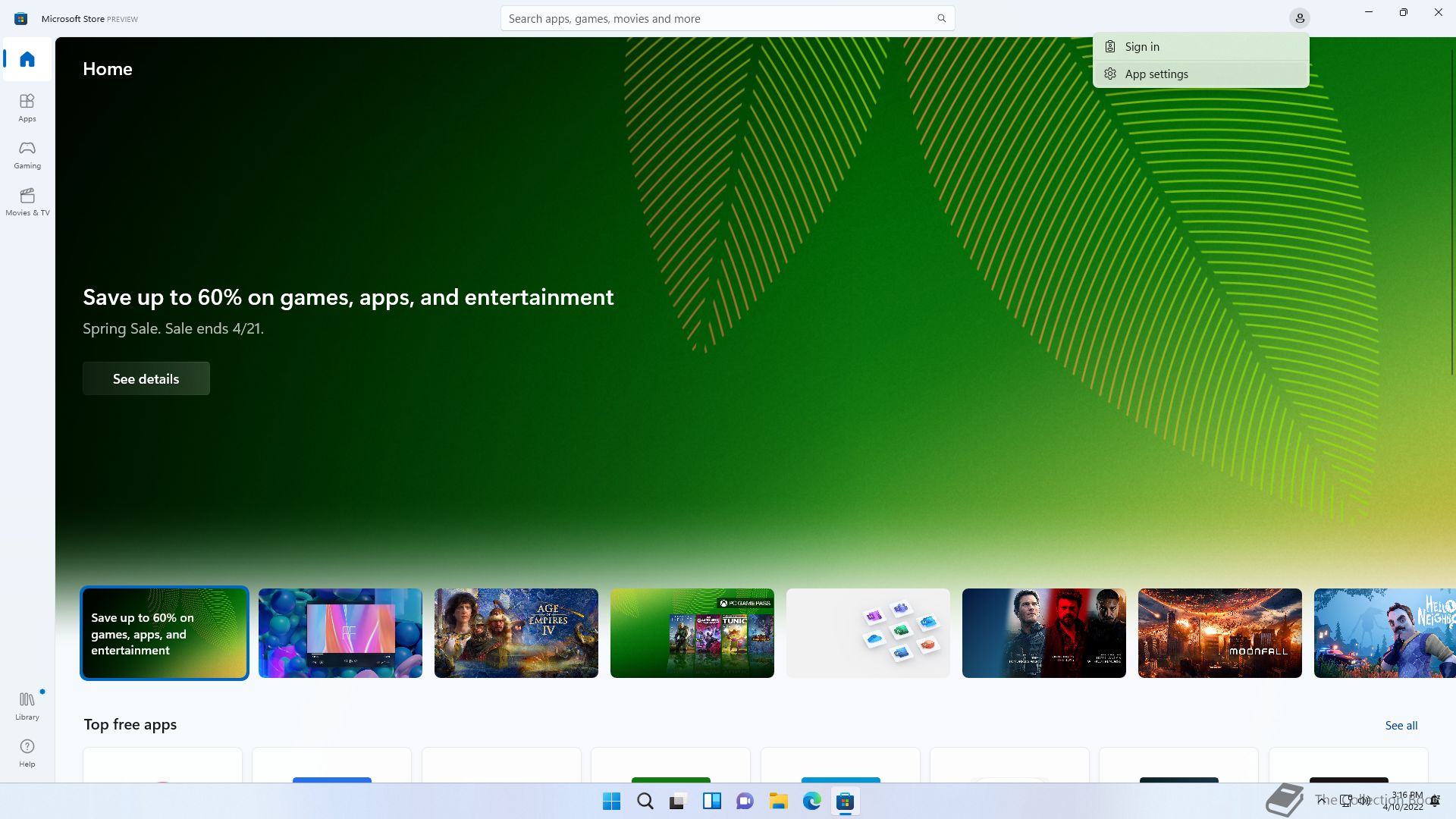Open the Moonfall thumbnail
1456x819 pixels.
[1220, 633]
